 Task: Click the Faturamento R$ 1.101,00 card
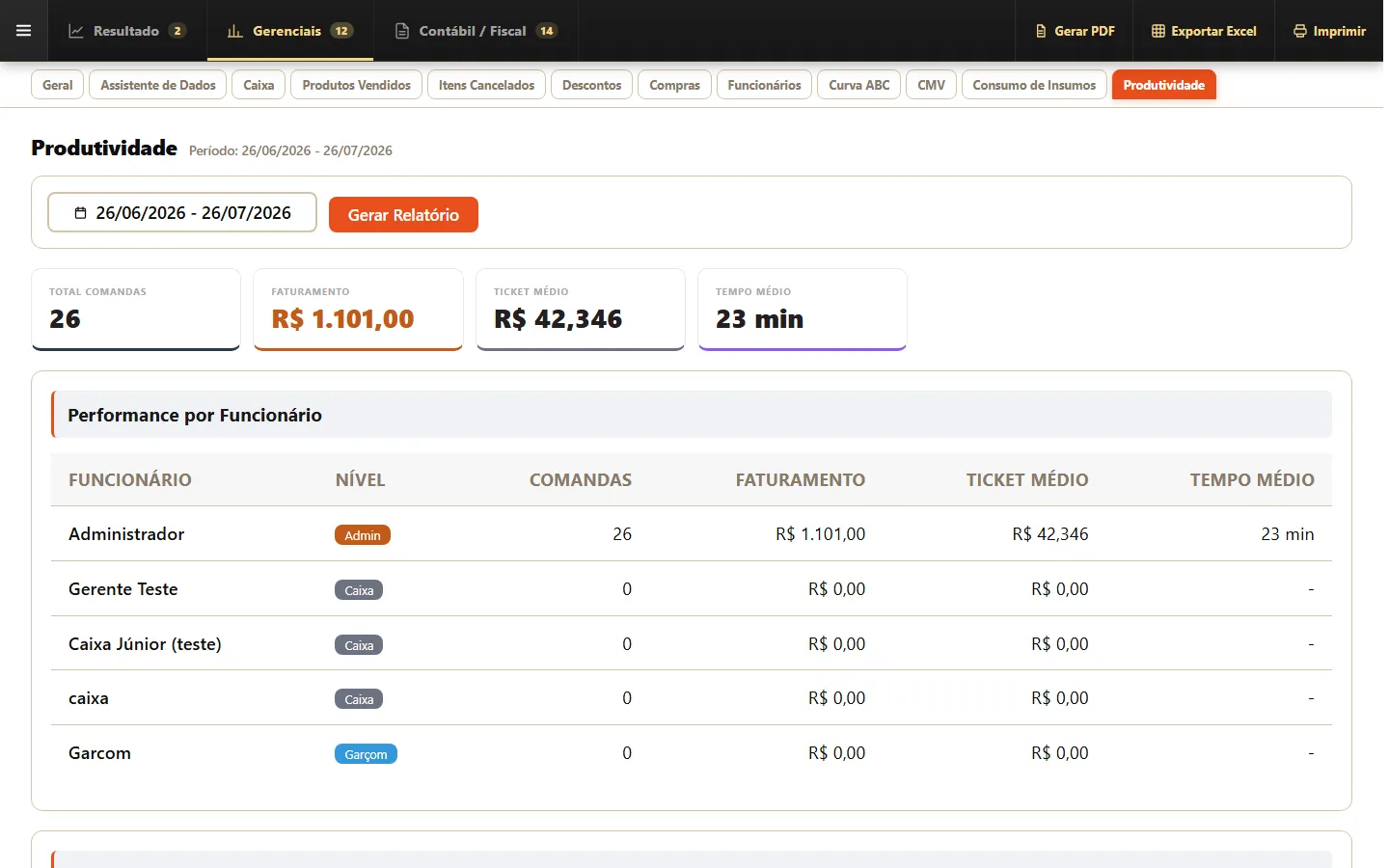click(x=358, y=310)
